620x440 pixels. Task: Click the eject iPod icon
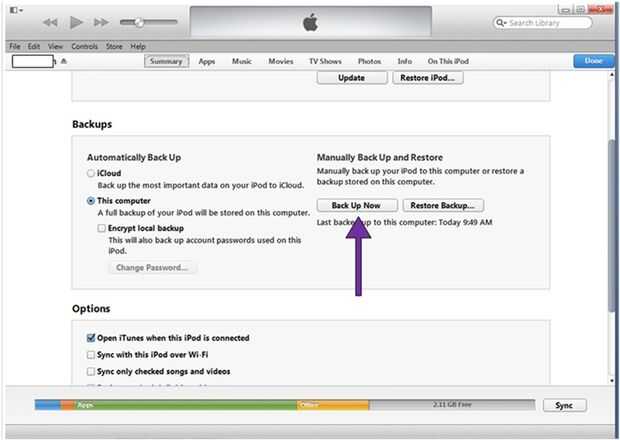tap(64, 61)
